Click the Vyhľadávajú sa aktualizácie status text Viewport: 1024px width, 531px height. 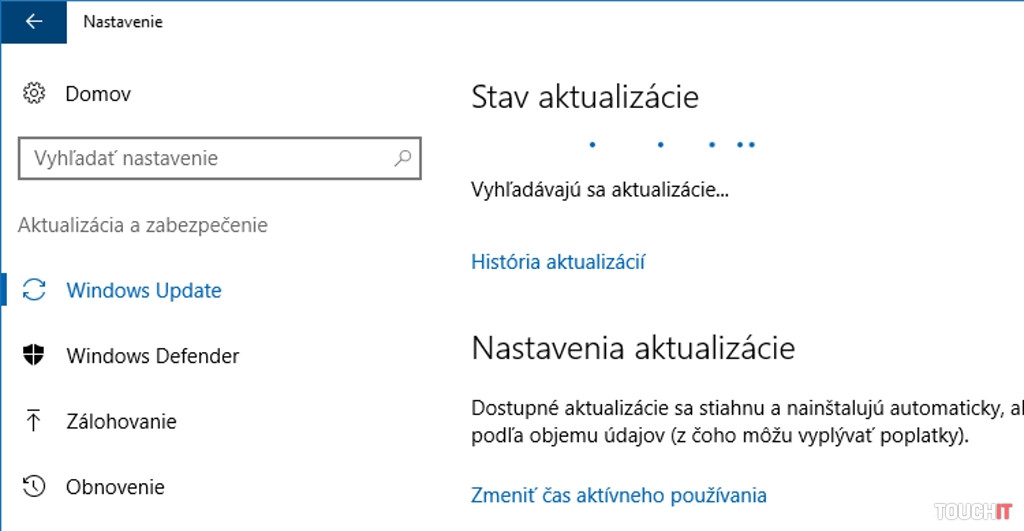600,188
